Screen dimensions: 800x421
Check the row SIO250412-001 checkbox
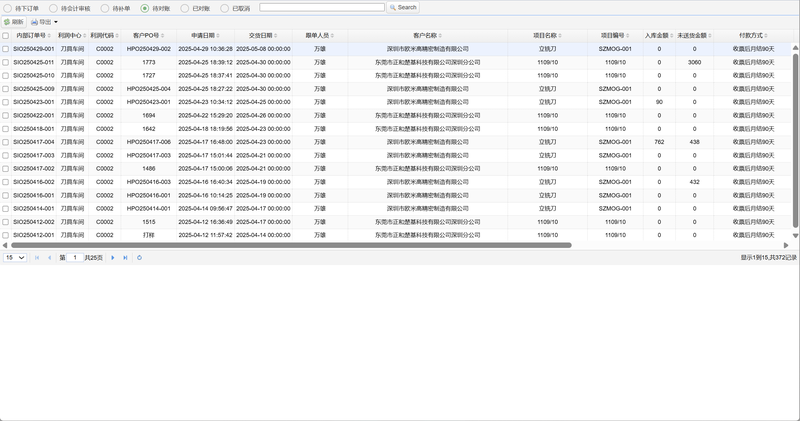[x=6, y=235]
